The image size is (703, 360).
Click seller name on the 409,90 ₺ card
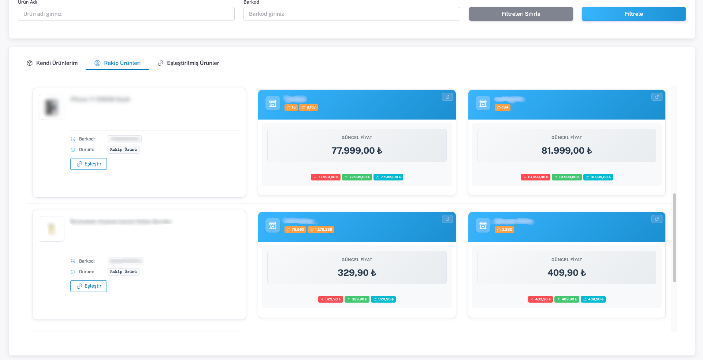513,221
